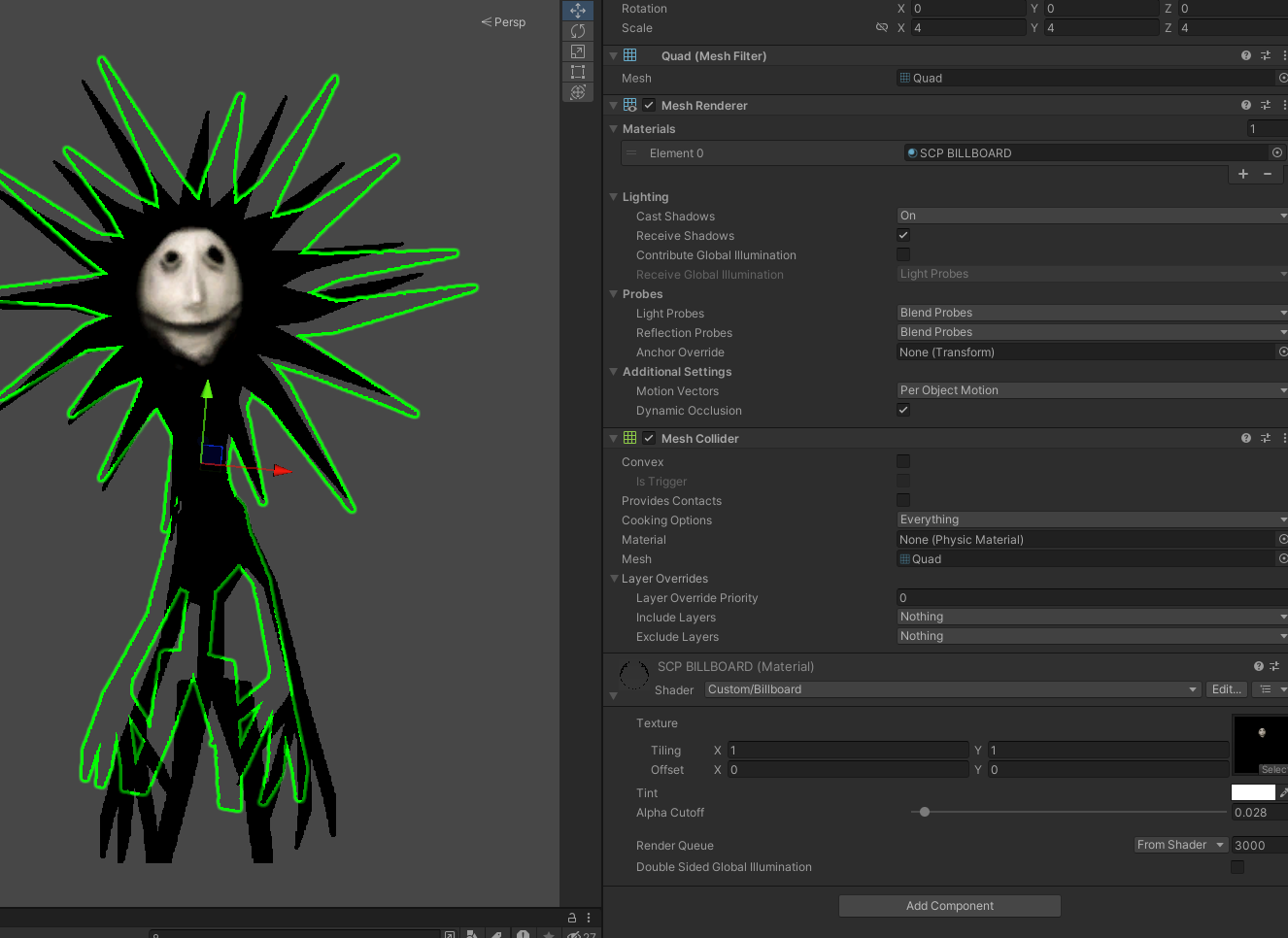Collapse the Layer Overrides section
Viewport: 1288px width, 938px height.
click(613, 578)
